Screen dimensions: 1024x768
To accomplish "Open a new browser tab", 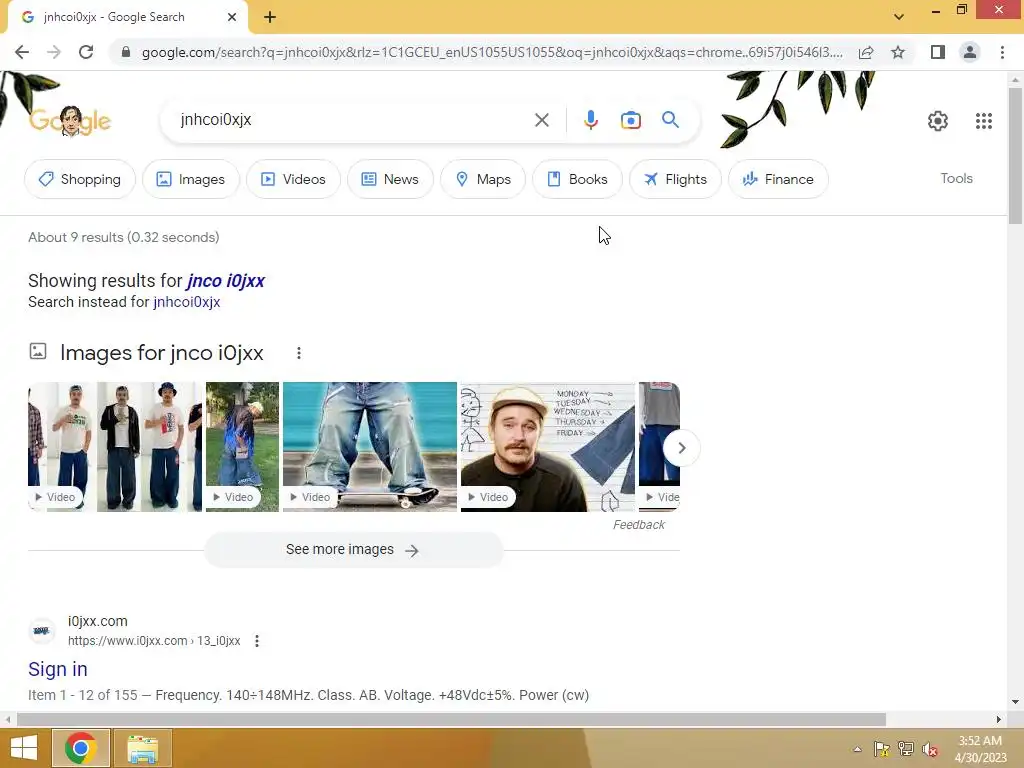I will pyautogui.click(x=270, y=17).
